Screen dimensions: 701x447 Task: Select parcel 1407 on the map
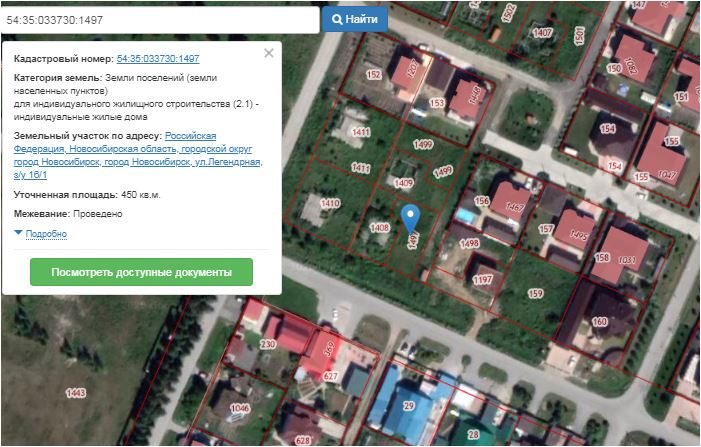[x=542, y=33]
